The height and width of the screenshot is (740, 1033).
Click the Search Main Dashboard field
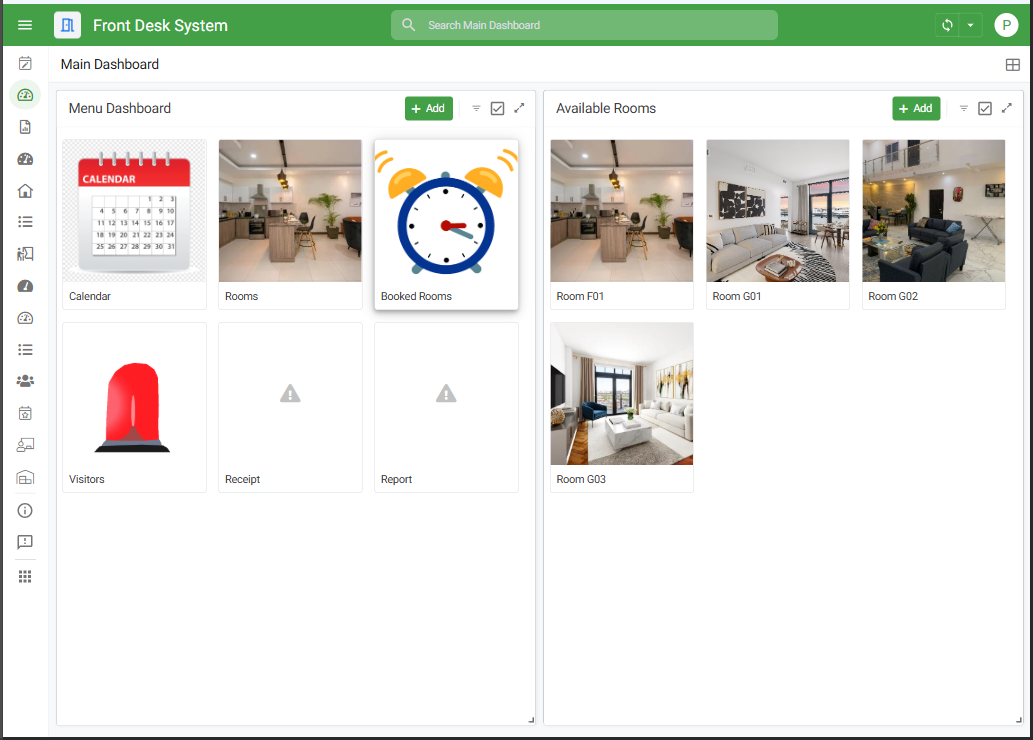coord(584,25)
